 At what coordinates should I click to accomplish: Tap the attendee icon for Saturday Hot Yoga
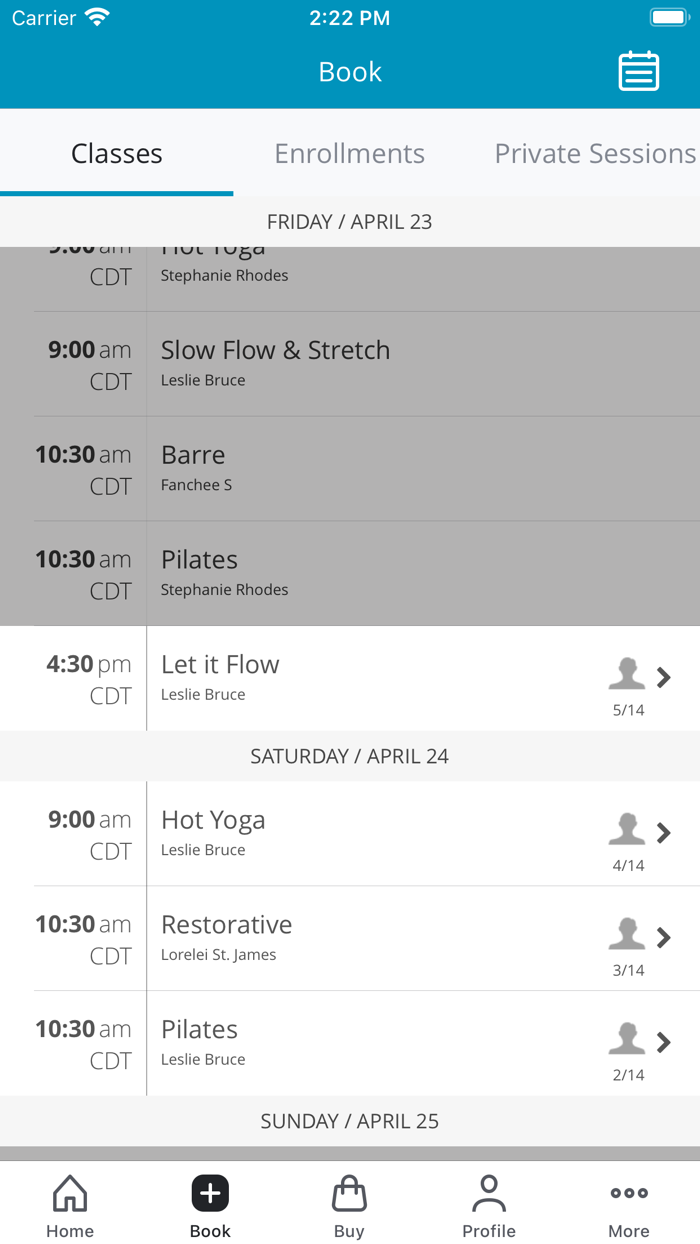pyautogui.click(x=627, y=830)
